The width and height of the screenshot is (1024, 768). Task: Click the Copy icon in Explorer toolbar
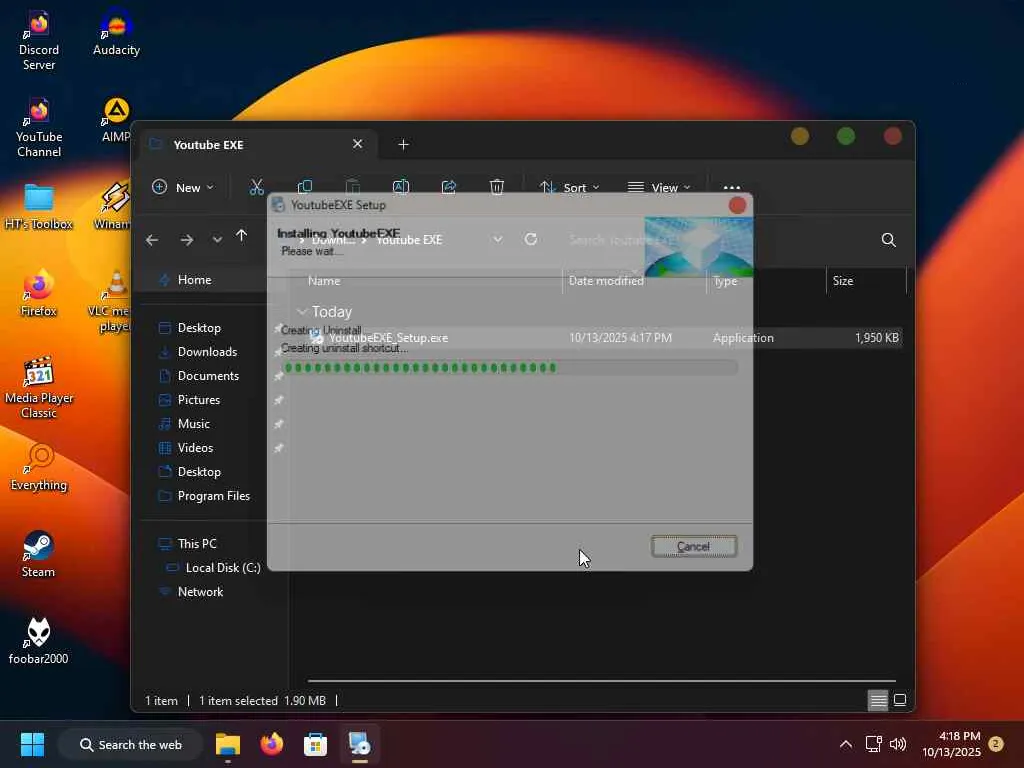[x=304, y=187]
